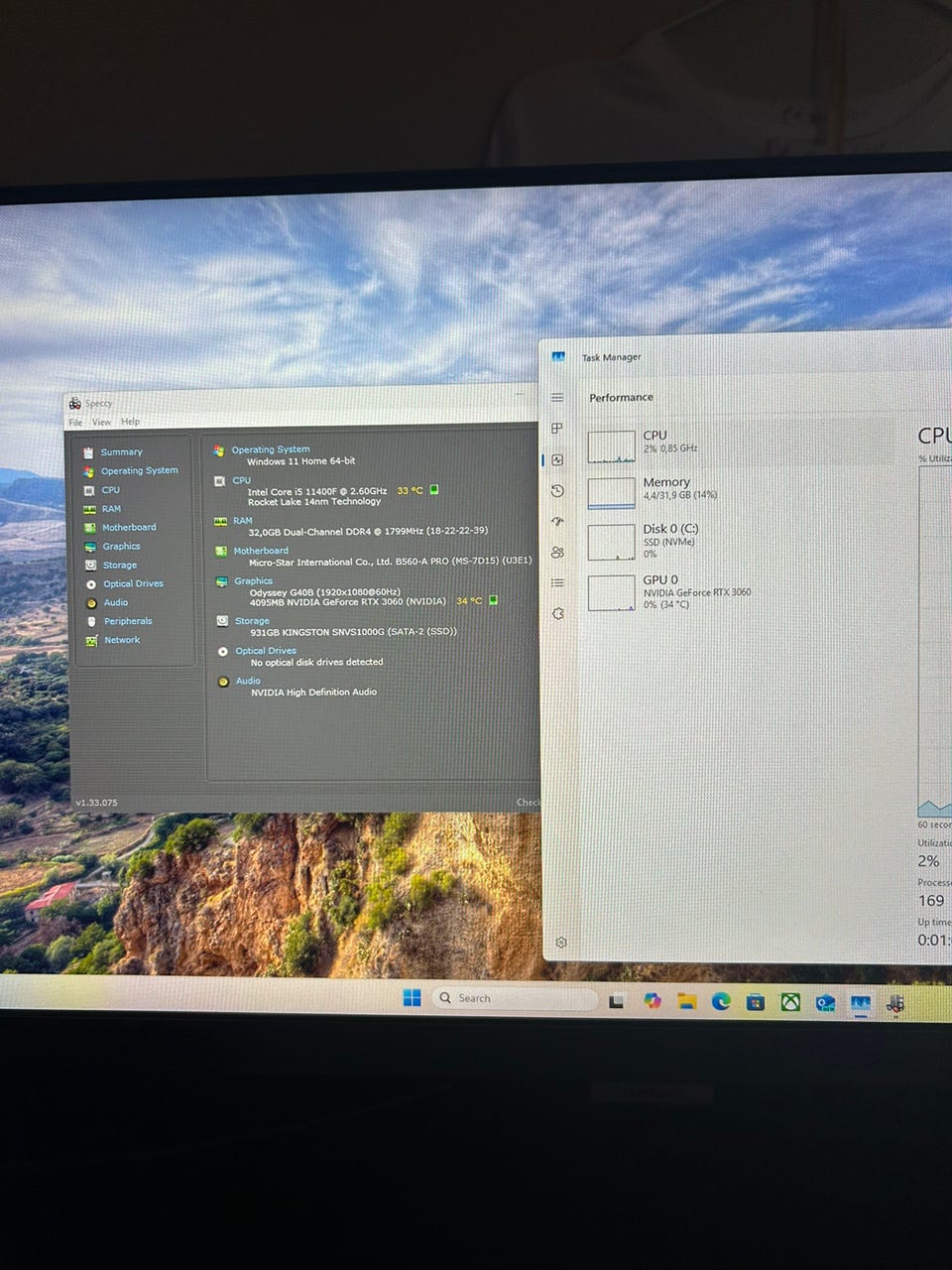Click the Graphics heading link in Speccy summary

pos(253,581)
